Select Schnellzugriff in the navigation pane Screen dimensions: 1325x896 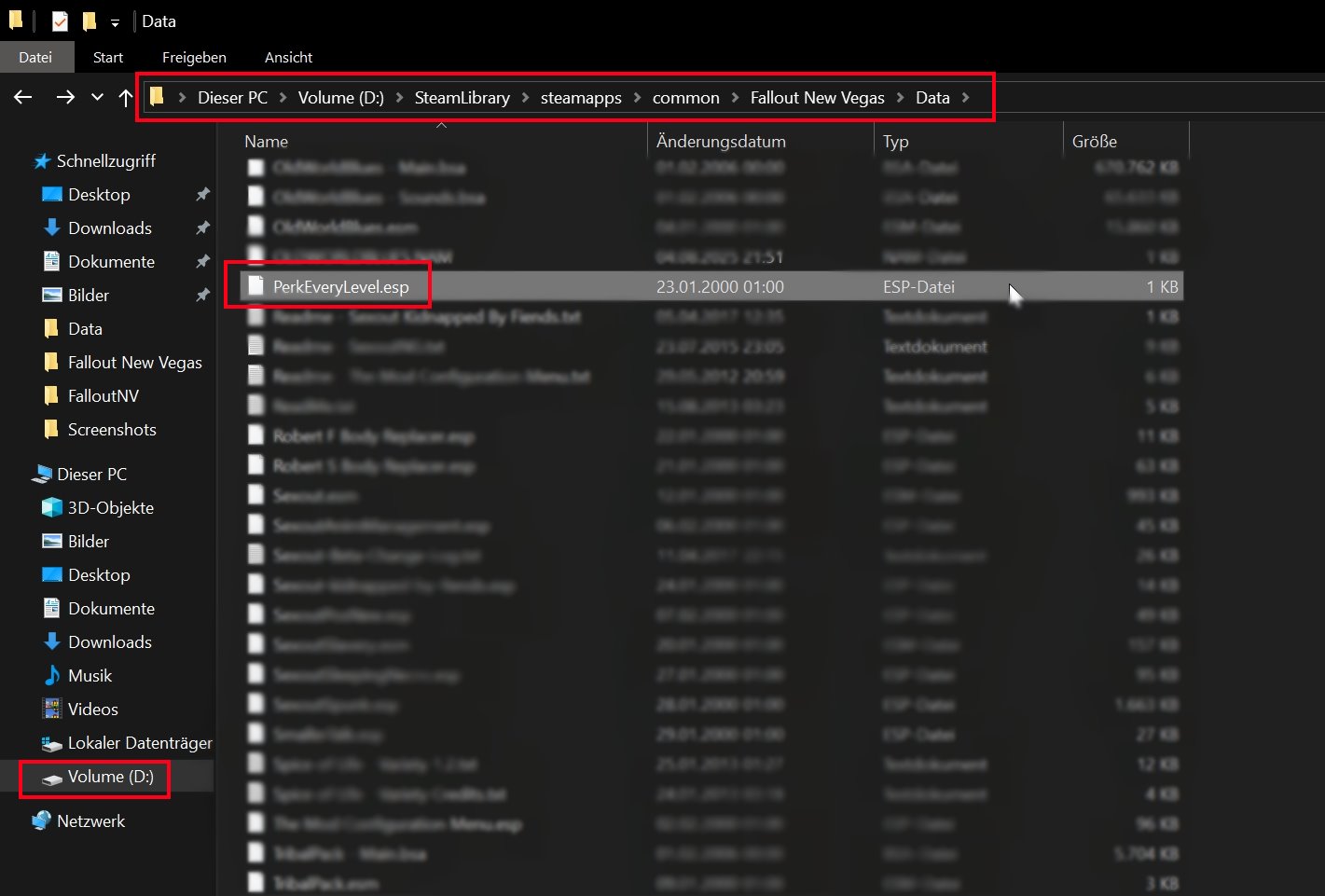(x=106, y=161)
